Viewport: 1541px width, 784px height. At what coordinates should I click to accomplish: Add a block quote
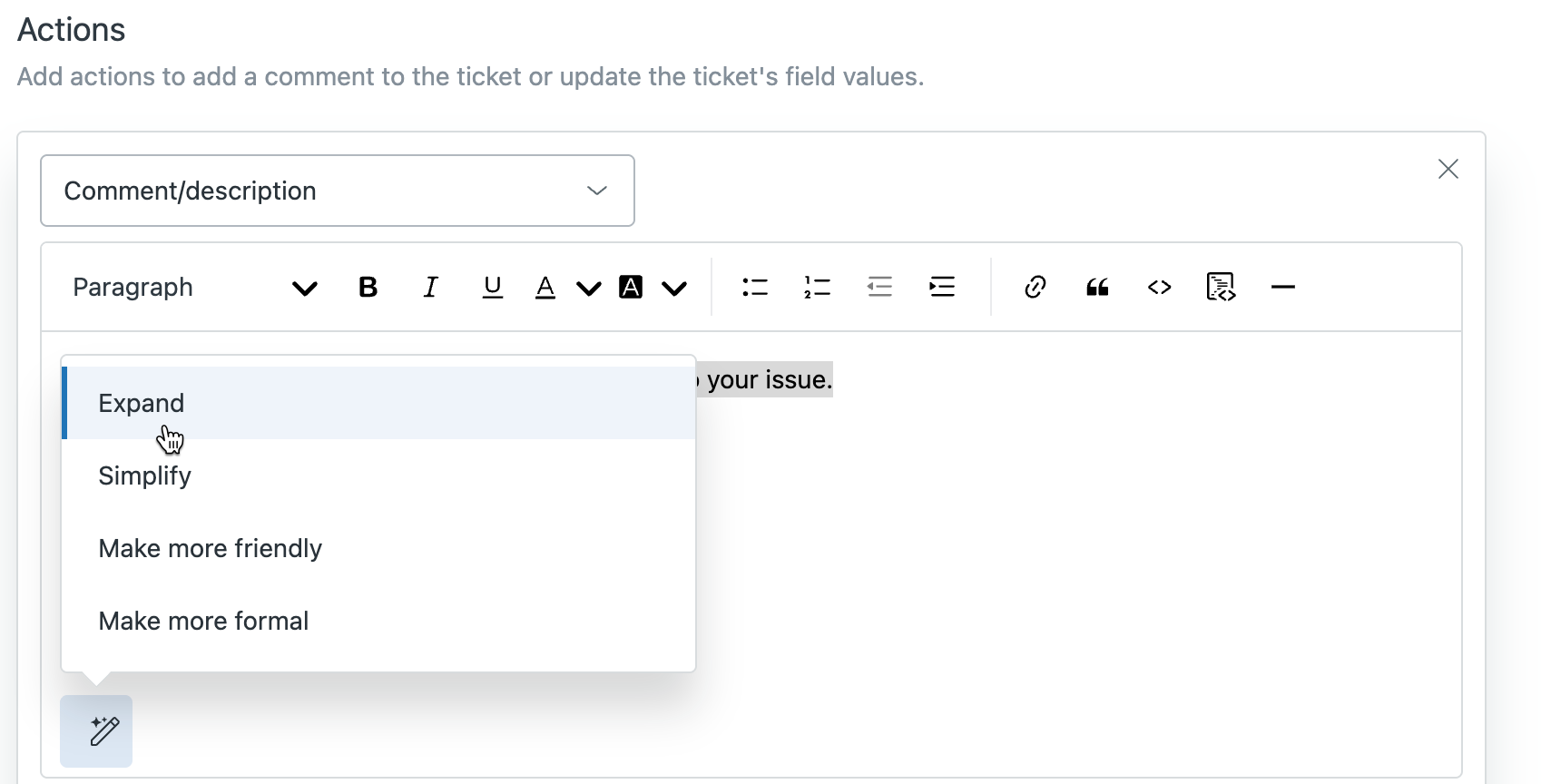pyautogui.click(x=1097, y=288)
